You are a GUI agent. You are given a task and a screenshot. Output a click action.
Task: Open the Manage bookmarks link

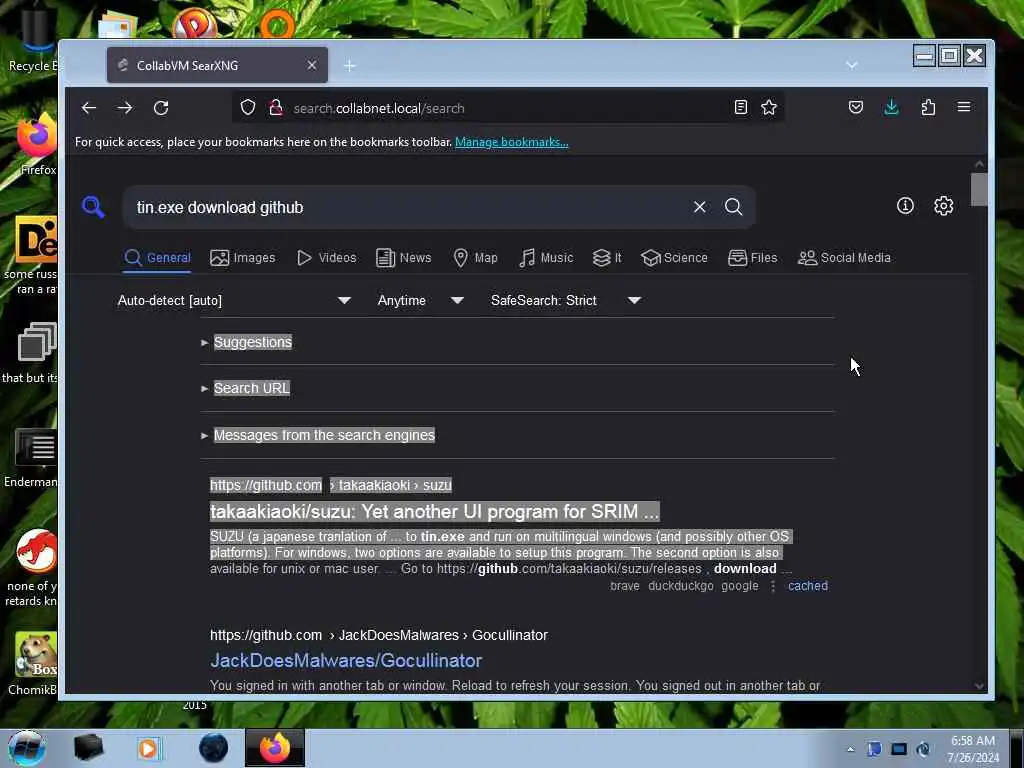pyautogui.click(x=511, y=142)
